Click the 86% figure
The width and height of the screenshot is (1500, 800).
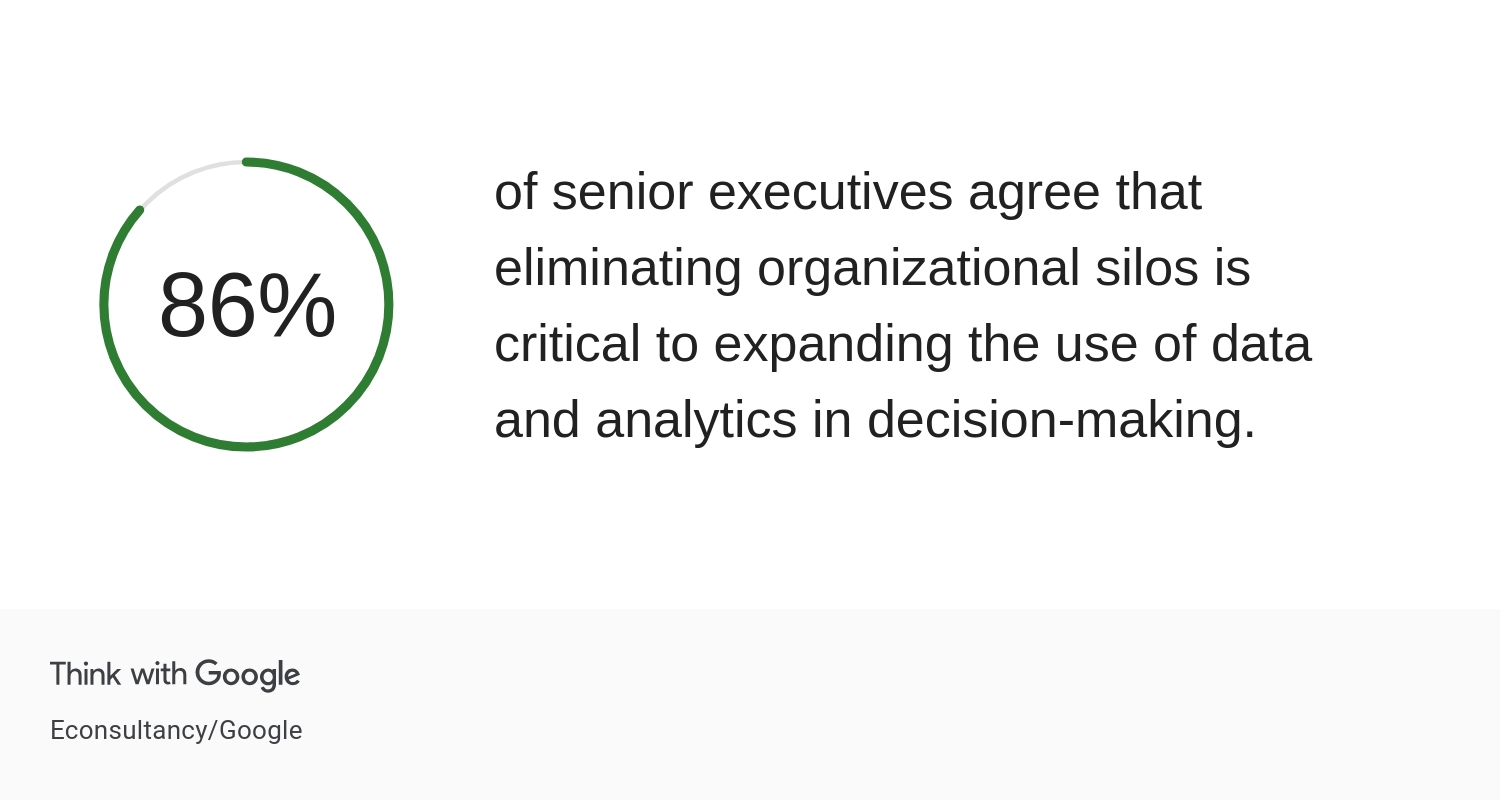pyautogui.click(x=247, y=306)
